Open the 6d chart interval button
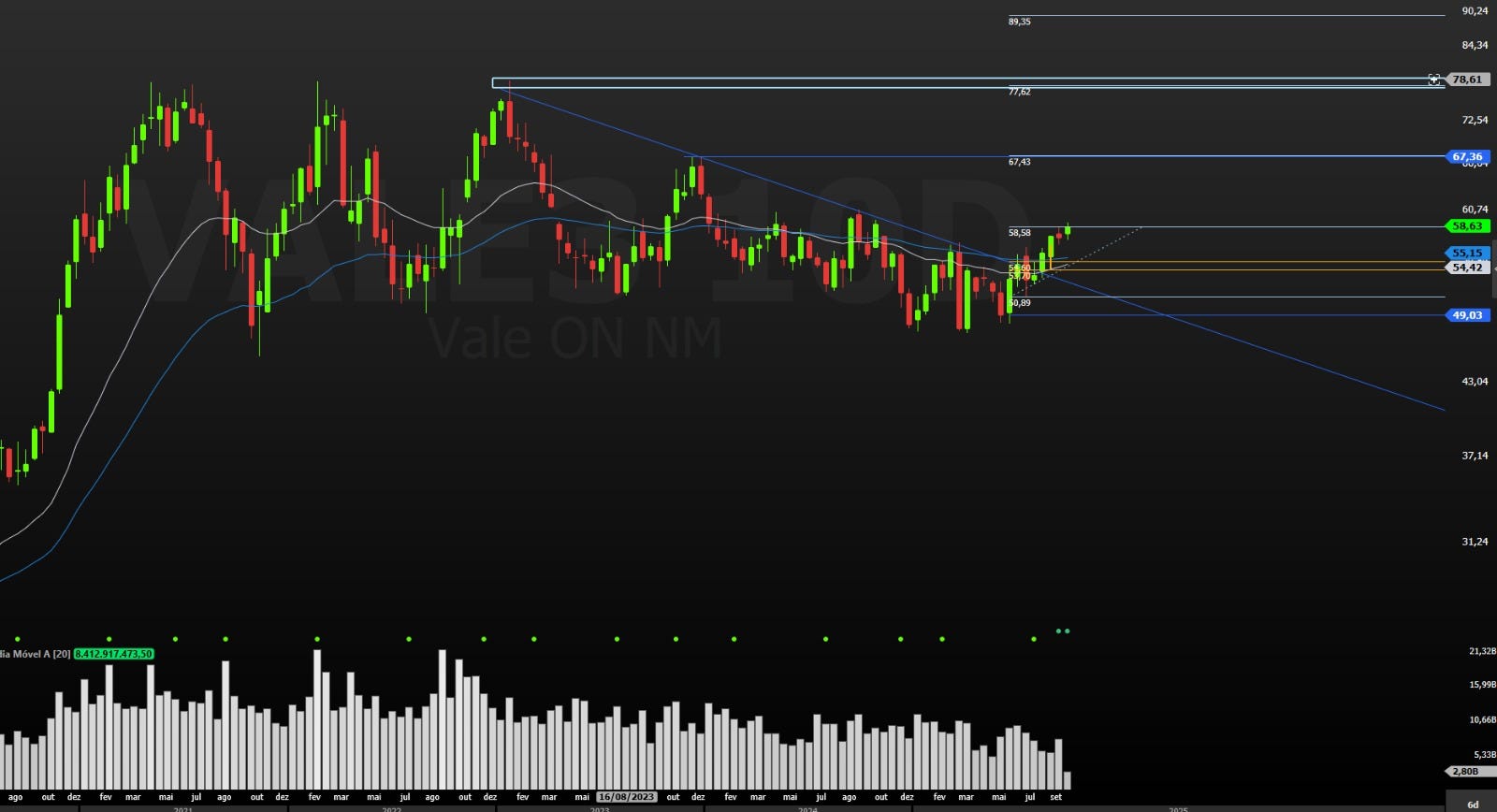Image resolution: width=1497 pixels, height=812 pixels. [1473, 805]
